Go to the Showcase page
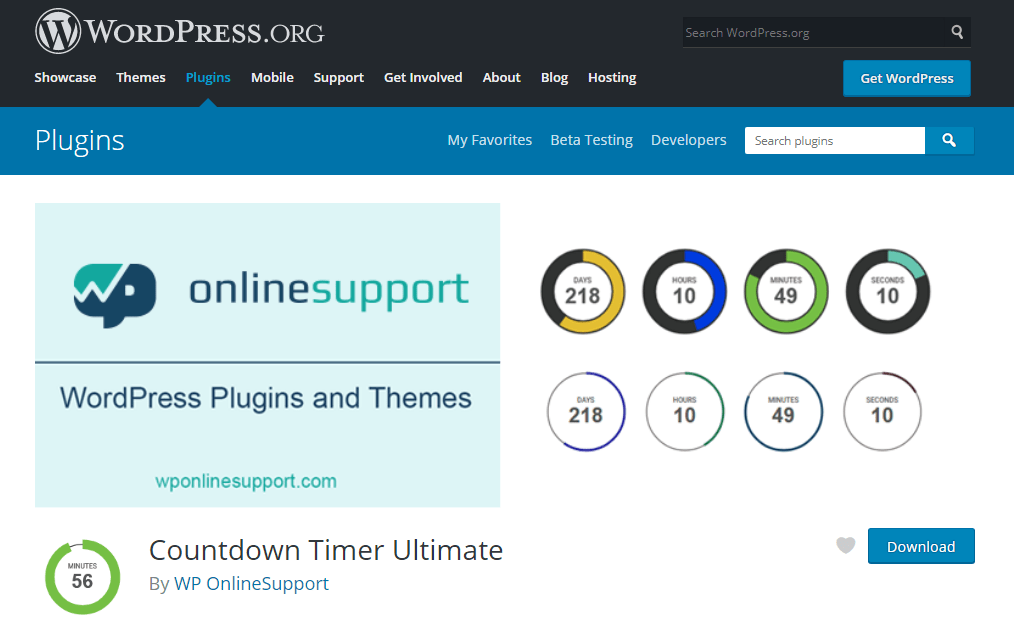This screenshot has width=1014, height=621. click(x=65, y=78)
